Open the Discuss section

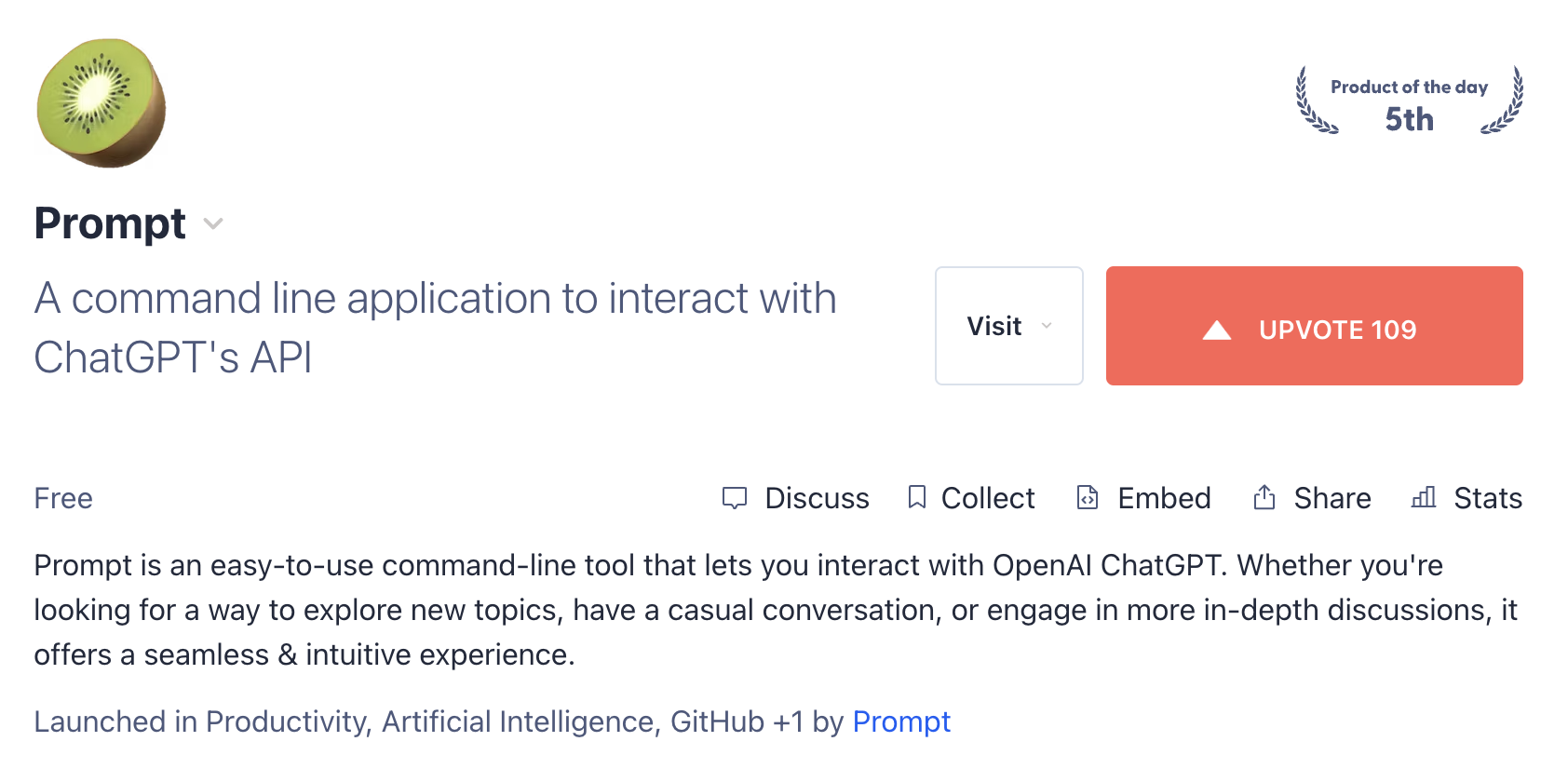796,498
